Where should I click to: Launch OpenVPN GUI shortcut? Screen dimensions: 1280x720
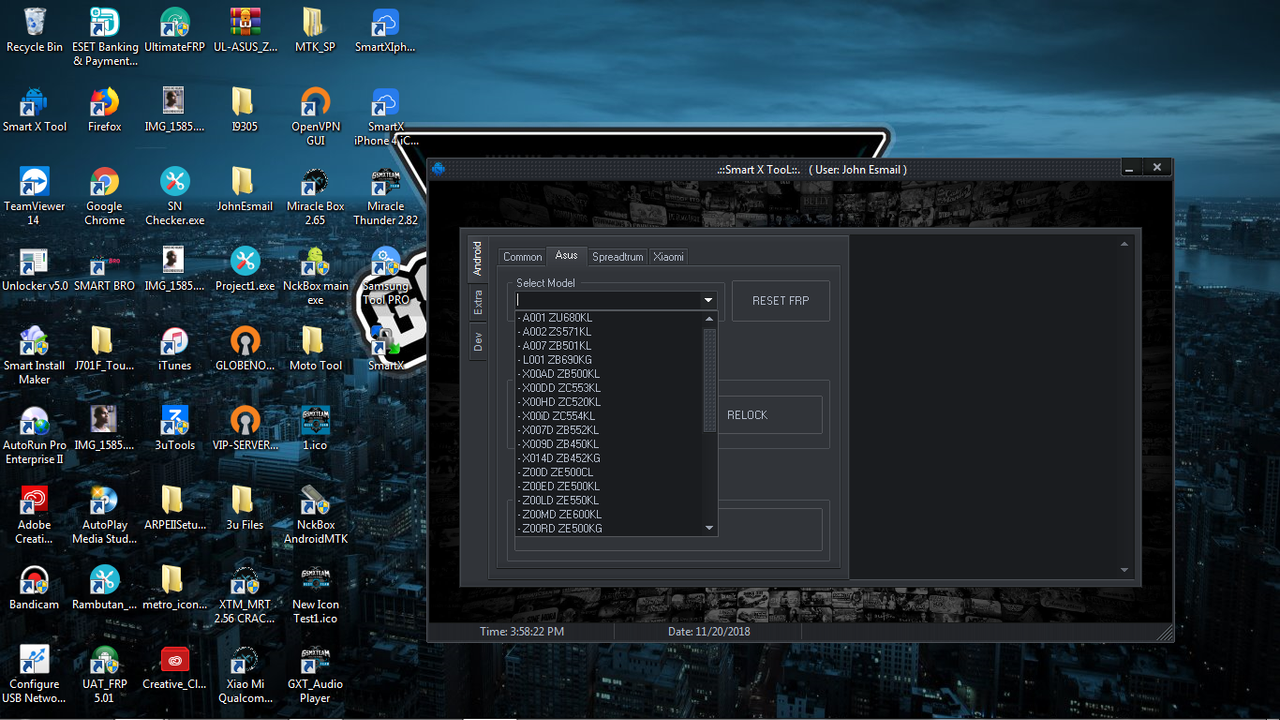point(315,117)
